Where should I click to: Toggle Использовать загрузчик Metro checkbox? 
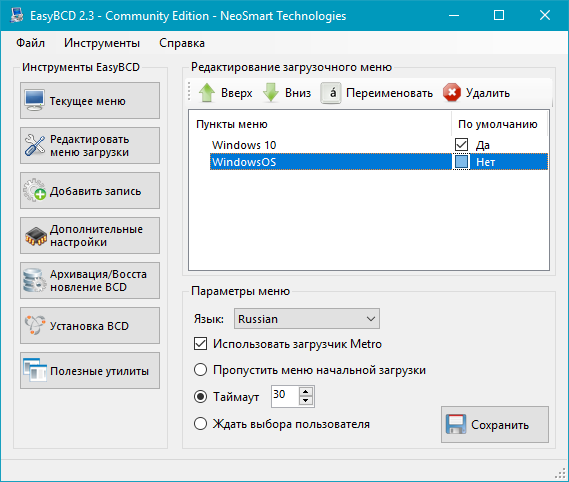[x=201, y=344]
